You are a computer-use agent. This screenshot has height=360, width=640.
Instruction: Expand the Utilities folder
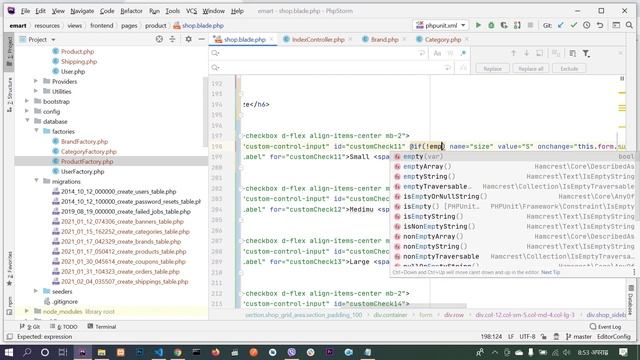[36, 91]
